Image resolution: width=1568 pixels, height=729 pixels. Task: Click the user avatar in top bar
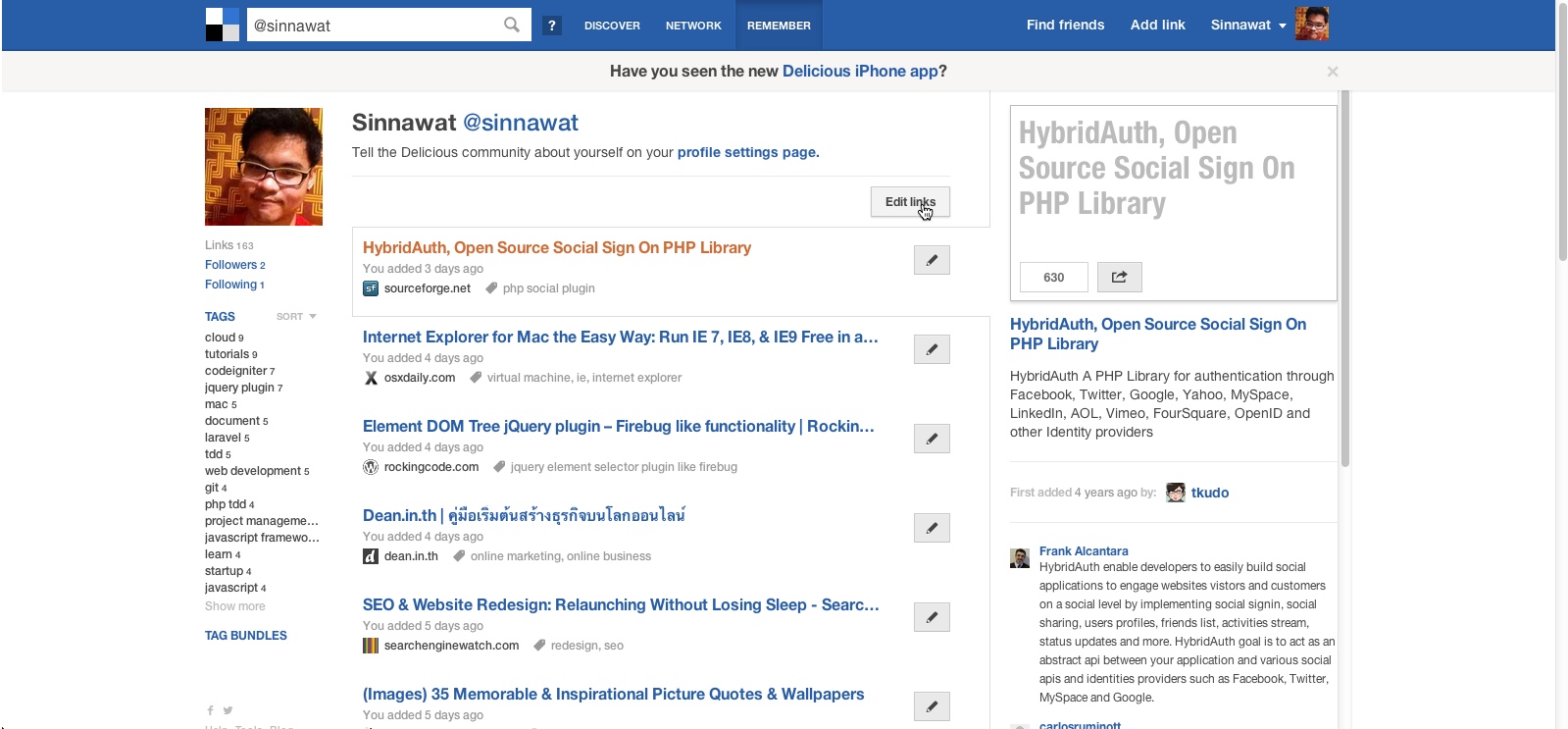tap(1312, 24)
